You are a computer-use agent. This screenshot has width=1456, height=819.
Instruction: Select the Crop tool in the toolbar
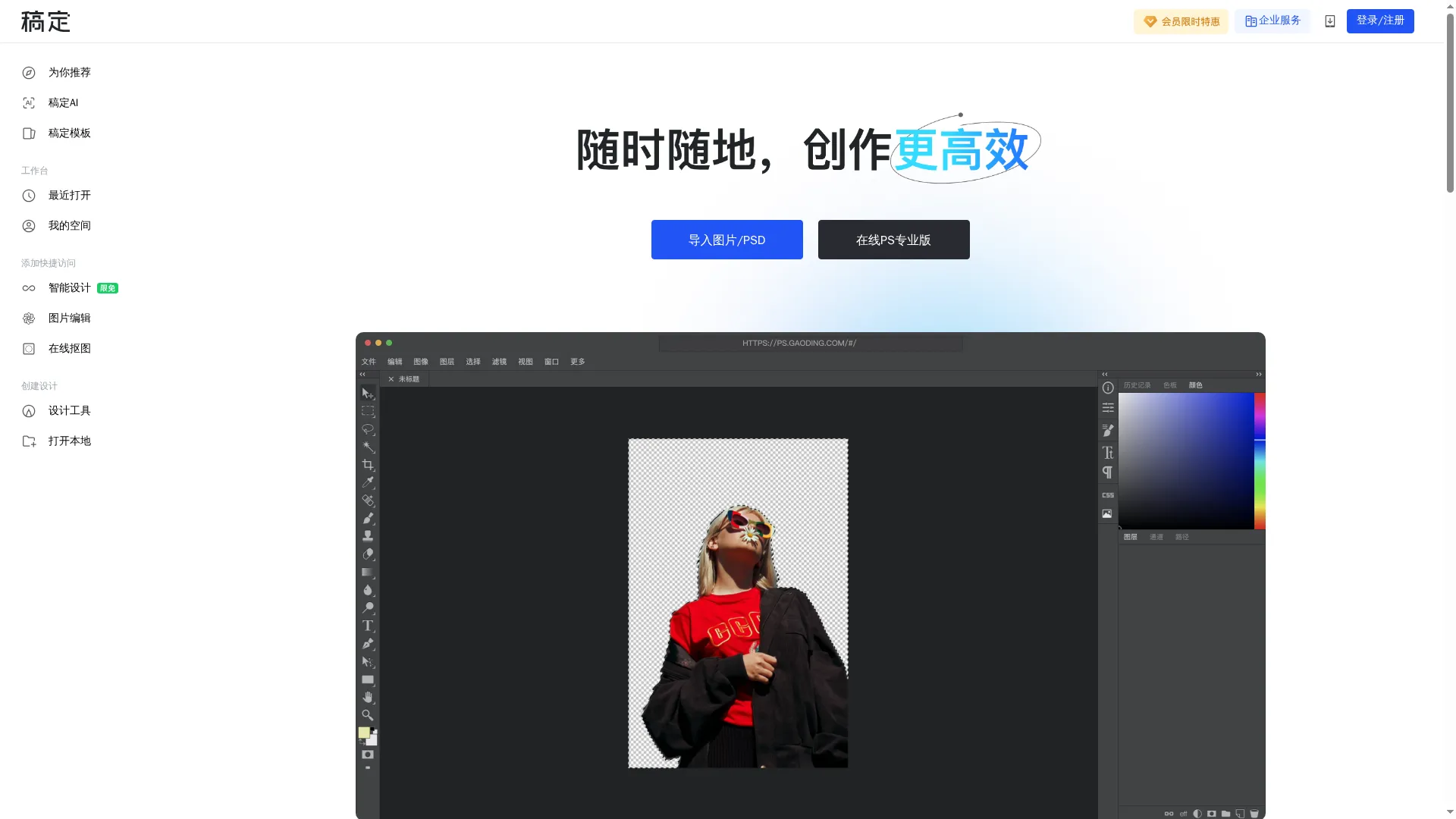click(x=369, y=465)
